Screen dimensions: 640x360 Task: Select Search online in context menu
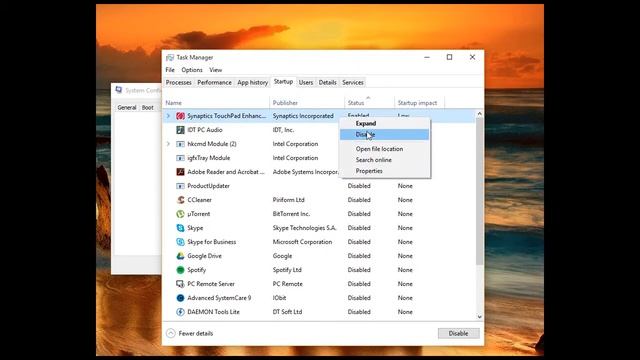point(373,160)
